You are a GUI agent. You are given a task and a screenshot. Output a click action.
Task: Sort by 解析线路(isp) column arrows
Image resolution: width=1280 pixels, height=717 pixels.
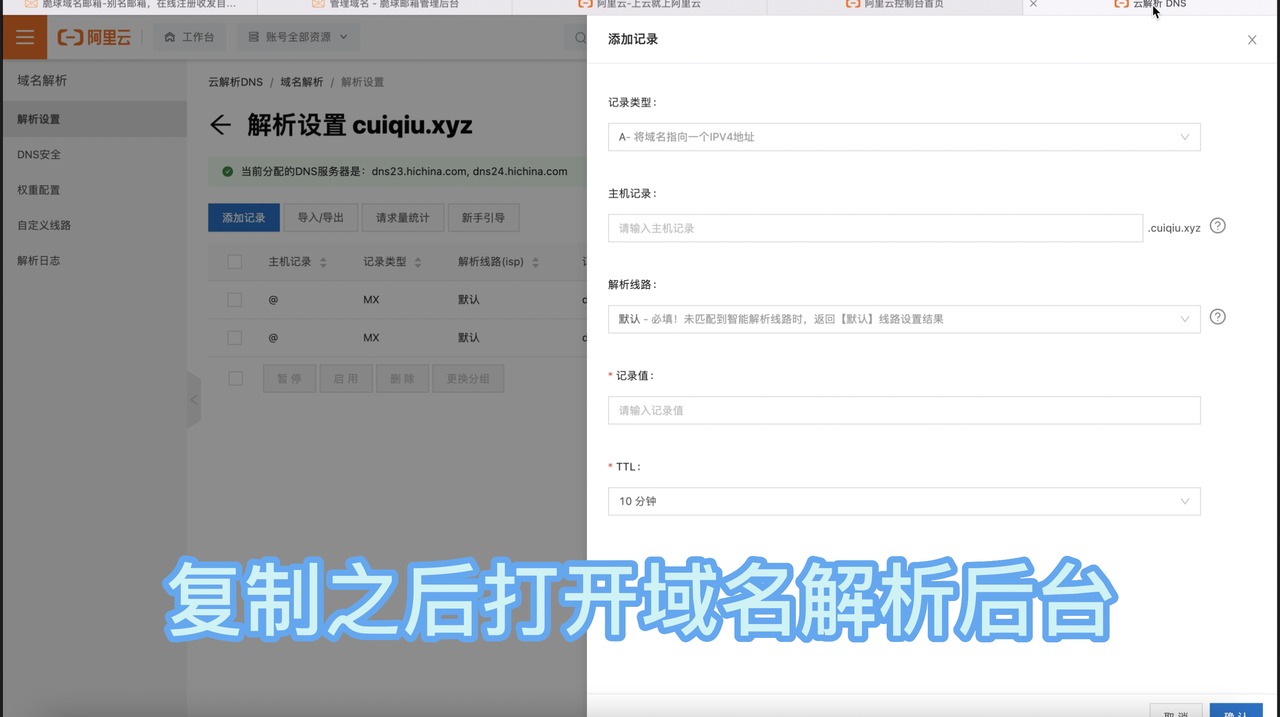[x=535, y=263]
